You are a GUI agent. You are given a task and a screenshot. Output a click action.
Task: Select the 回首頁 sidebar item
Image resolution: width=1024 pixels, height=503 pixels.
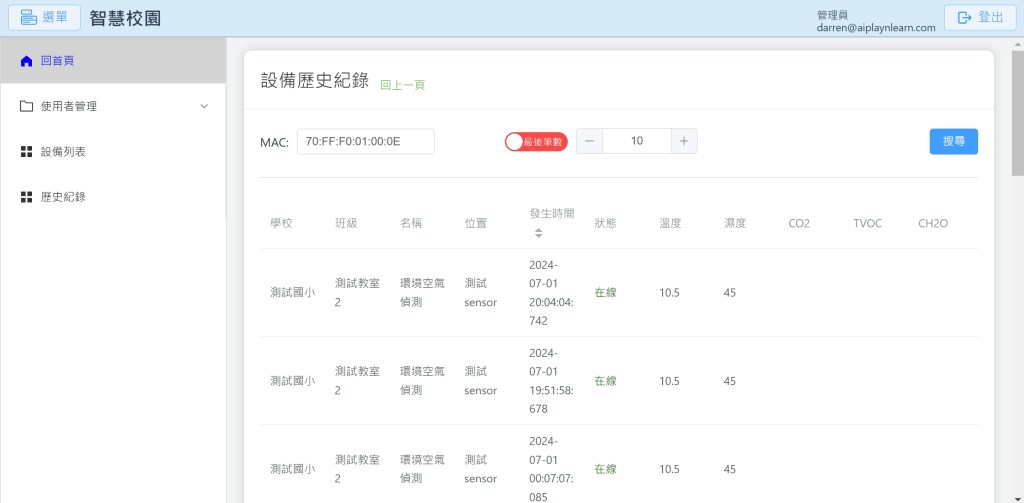pyautogui.click(x=57, y=61)
